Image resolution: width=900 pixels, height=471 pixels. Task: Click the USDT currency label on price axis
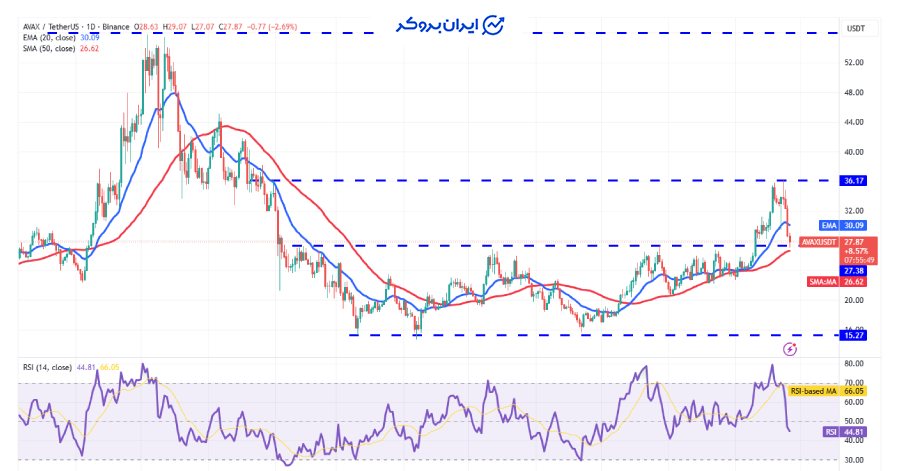(855, 29)
